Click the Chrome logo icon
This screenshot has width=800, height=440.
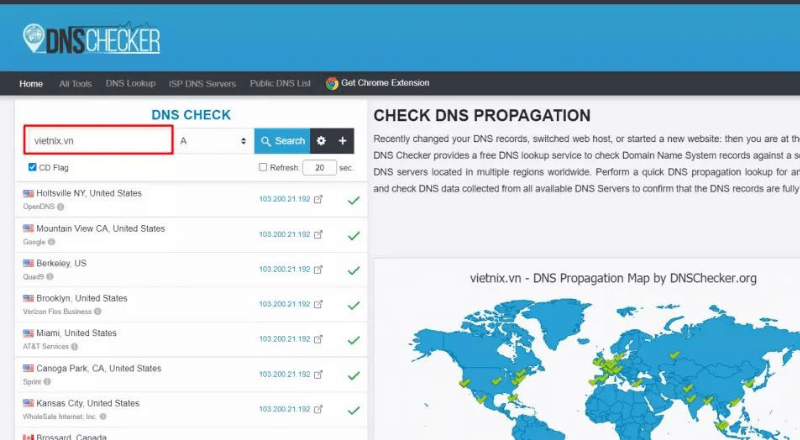click(x=332, y=83)
